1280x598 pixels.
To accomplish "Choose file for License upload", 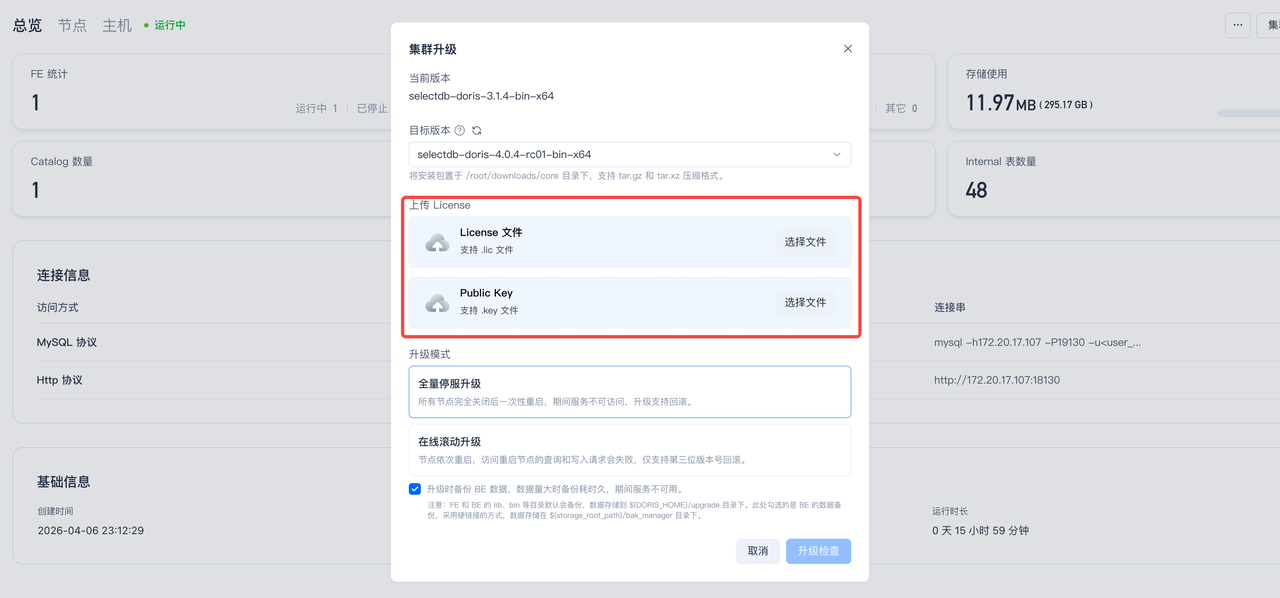I will coord(805,242).
